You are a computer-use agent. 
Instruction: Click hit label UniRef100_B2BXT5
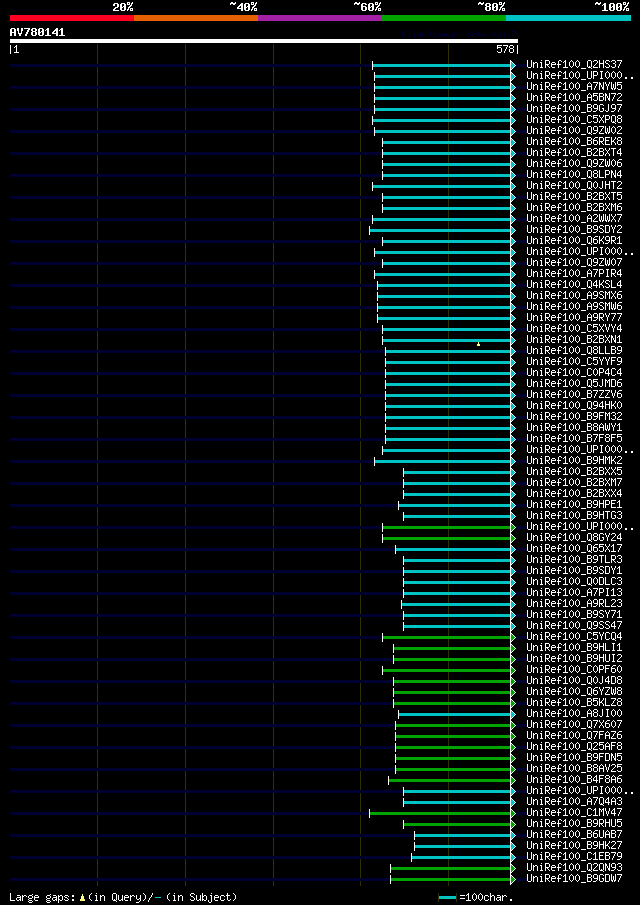[x=574, y=197]
